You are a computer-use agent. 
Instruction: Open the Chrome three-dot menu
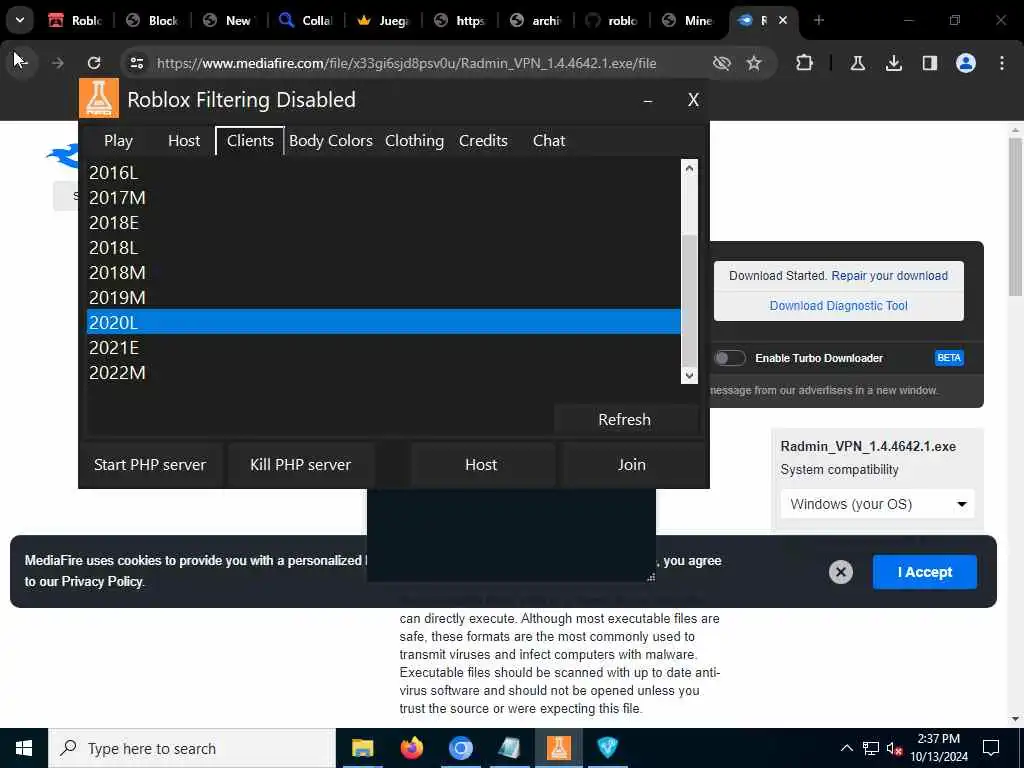(x=1002, y=63)
